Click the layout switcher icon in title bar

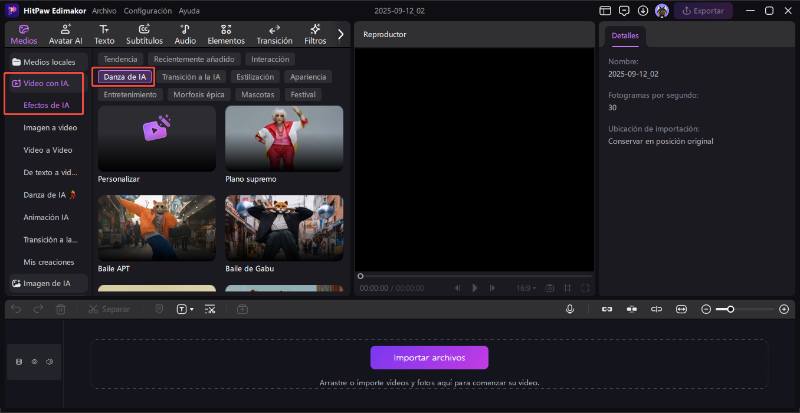605,11
